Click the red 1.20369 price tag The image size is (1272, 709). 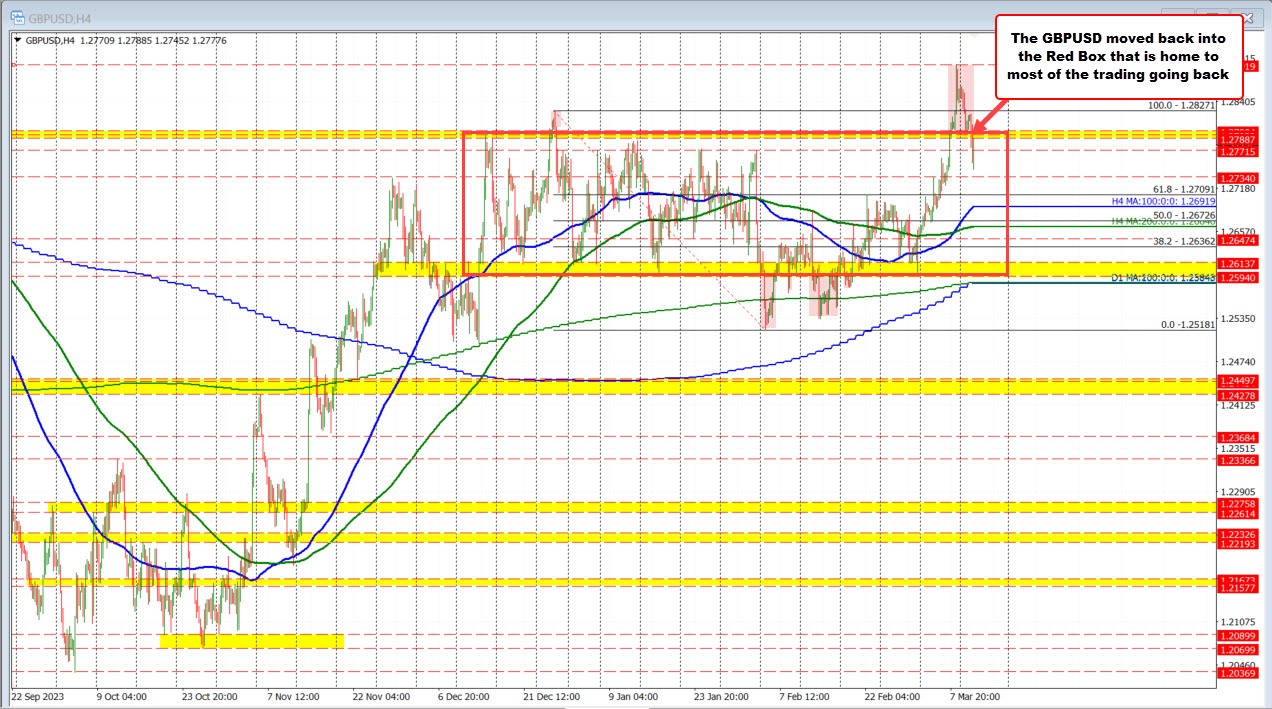click(x=1237, y=673)
